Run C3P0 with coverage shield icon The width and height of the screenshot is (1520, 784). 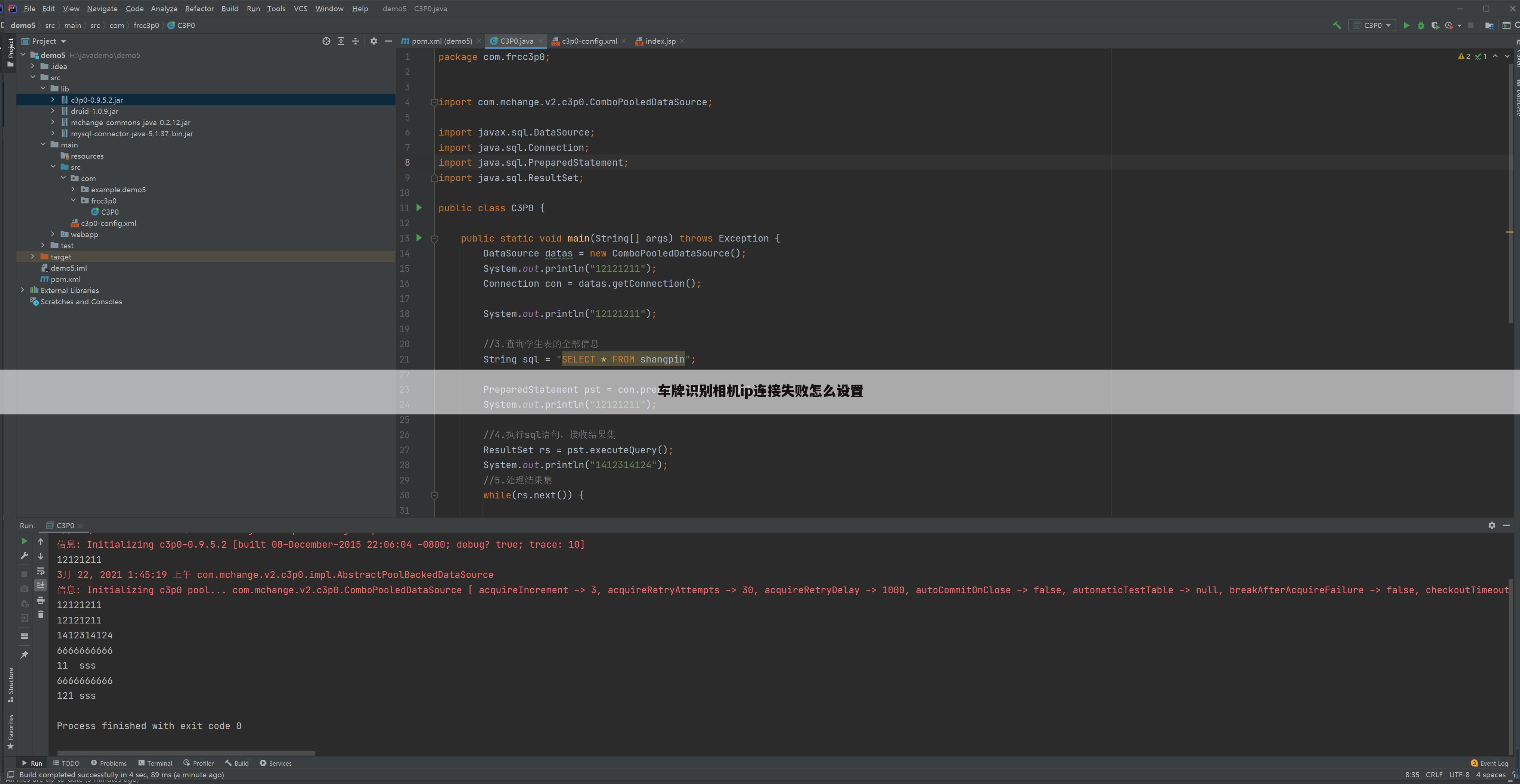tap(1435, 25)
